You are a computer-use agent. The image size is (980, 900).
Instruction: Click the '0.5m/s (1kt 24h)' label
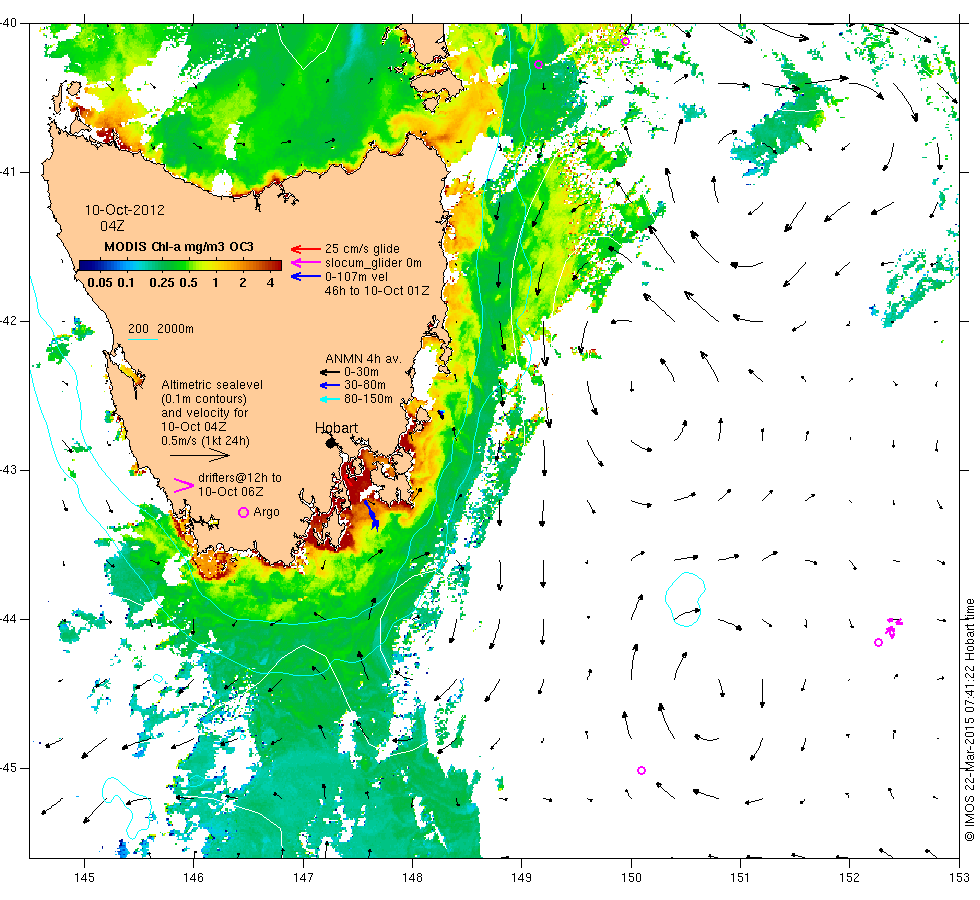205,441
